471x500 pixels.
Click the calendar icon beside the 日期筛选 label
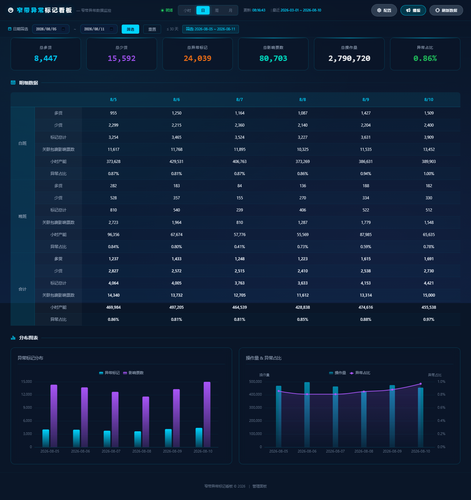point(10,29)
